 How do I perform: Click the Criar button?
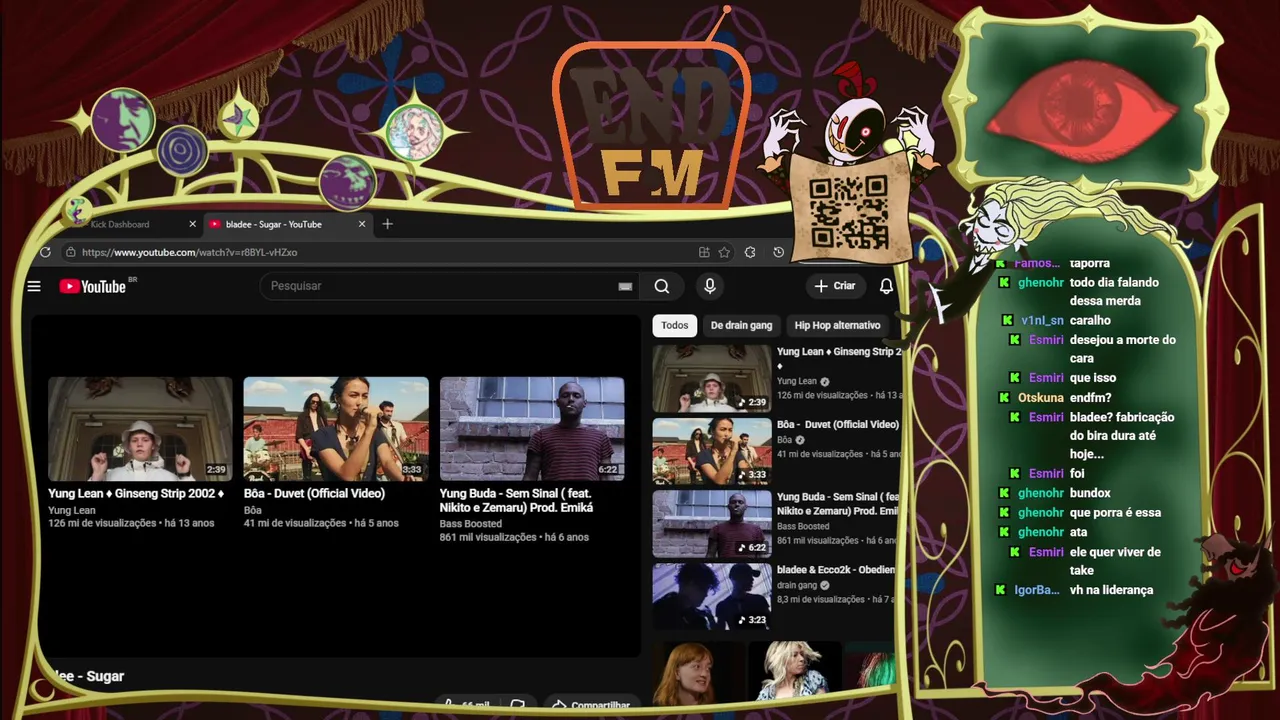coord(836,286)
